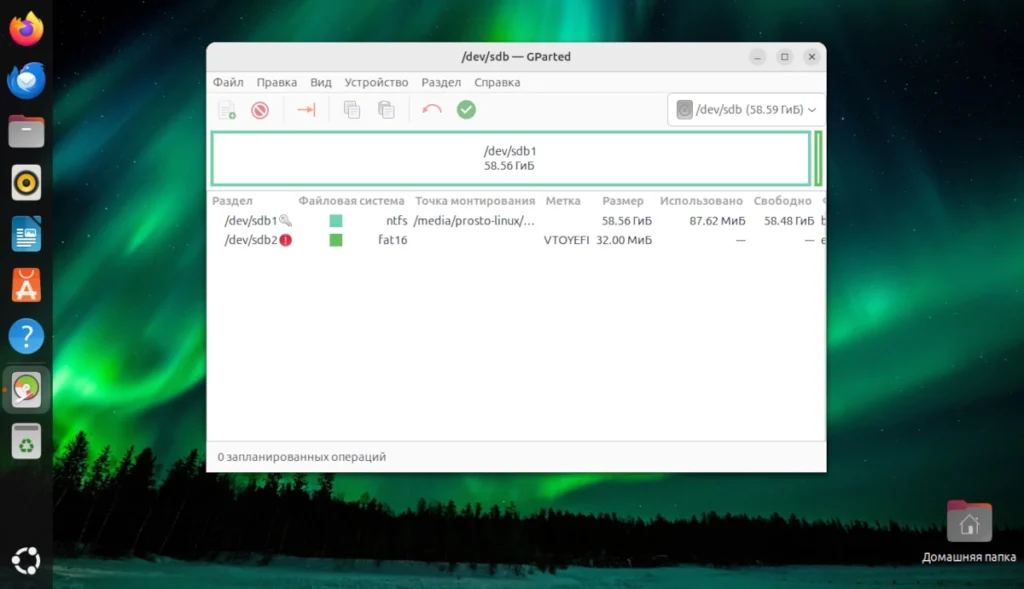Click the Paste partition toolbar icon
Screen dimensions: 1024x589
[x=387, y=110]
